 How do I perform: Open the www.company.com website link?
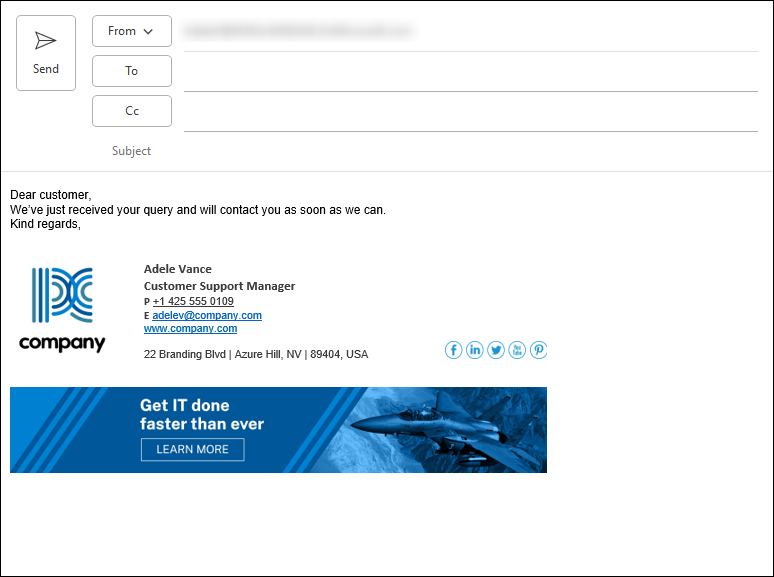click(x=191, y=329)
